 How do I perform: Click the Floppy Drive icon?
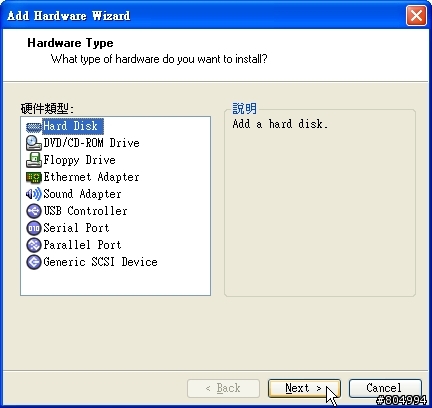point(34,160)
